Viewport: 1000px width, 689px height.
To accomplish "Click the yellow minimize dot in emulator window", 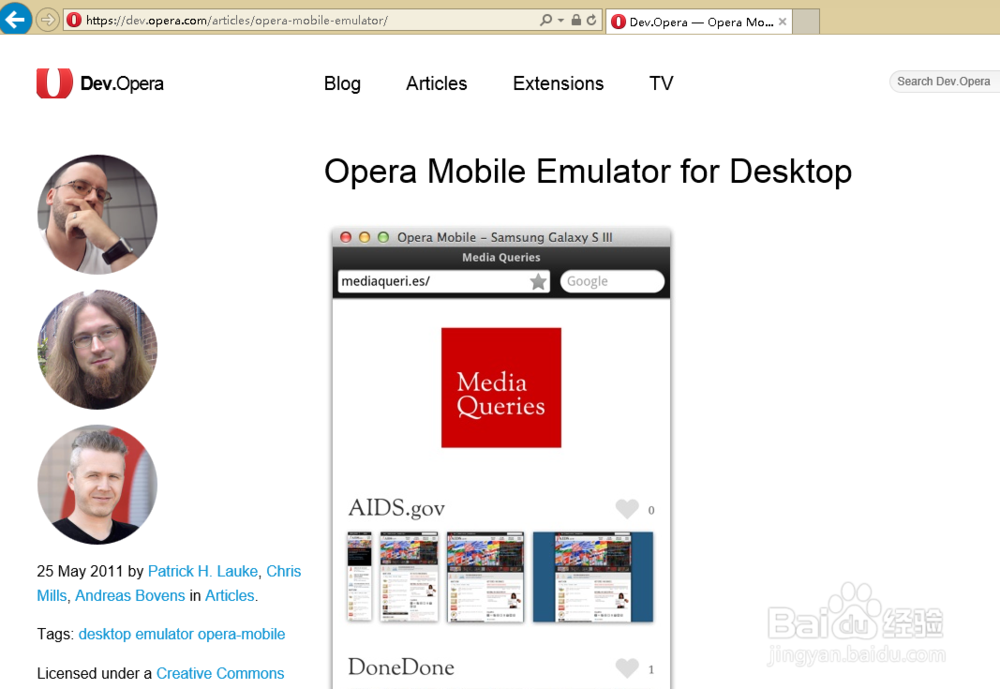I will (364, 237).
